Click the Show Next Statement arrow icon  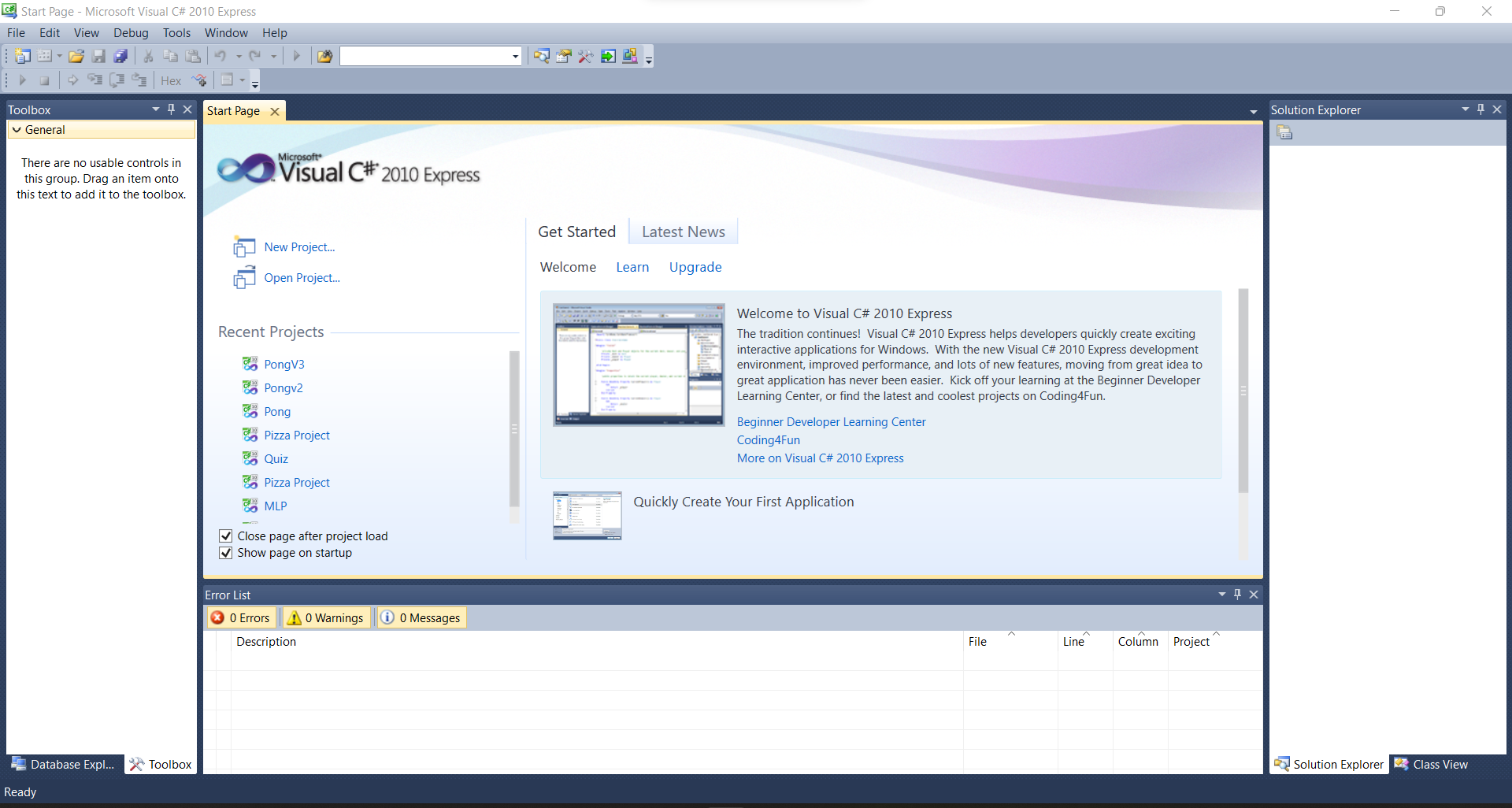(72, 80)
